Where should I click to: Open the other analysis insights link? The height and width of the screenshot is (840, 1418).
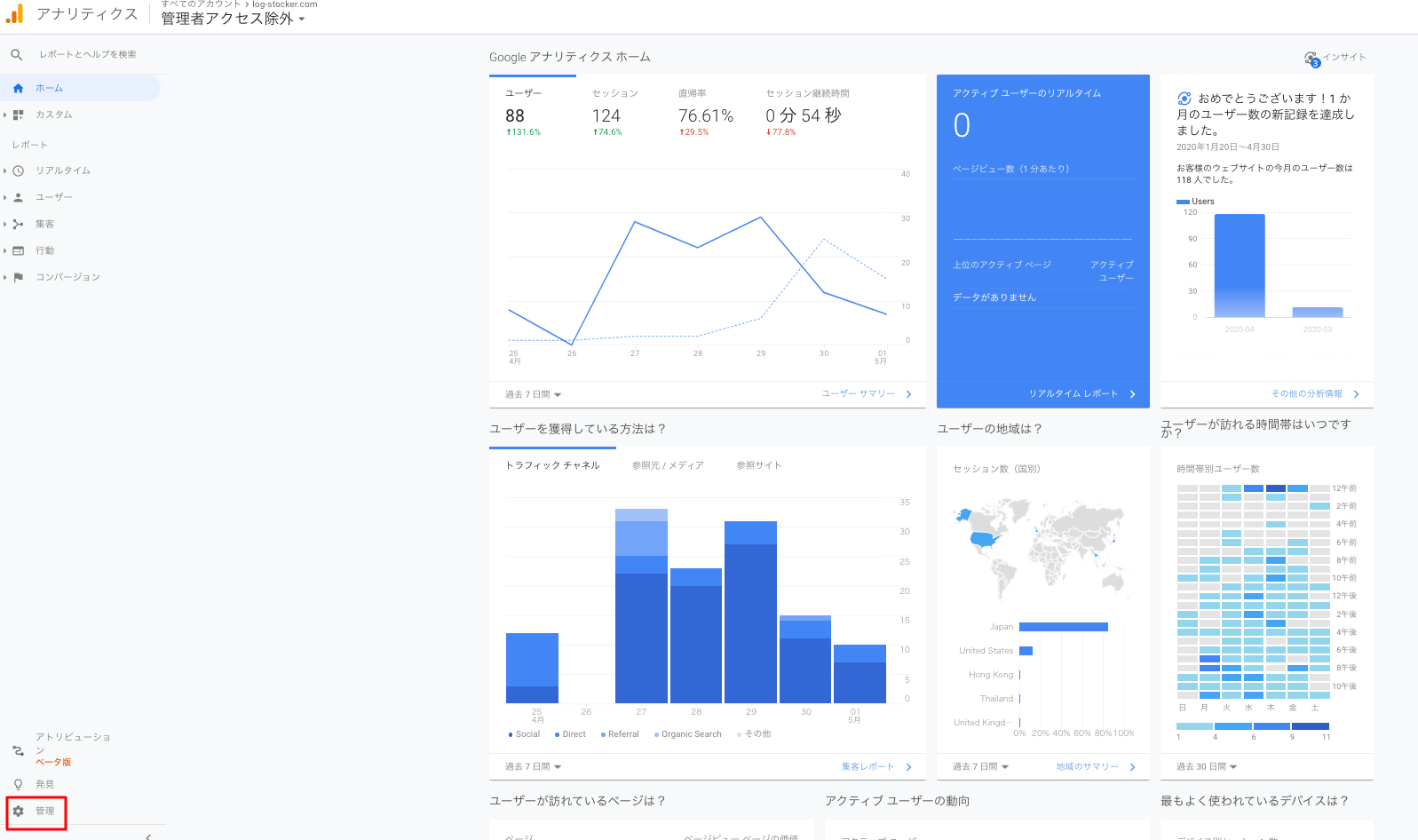(x=1315, y=393)
